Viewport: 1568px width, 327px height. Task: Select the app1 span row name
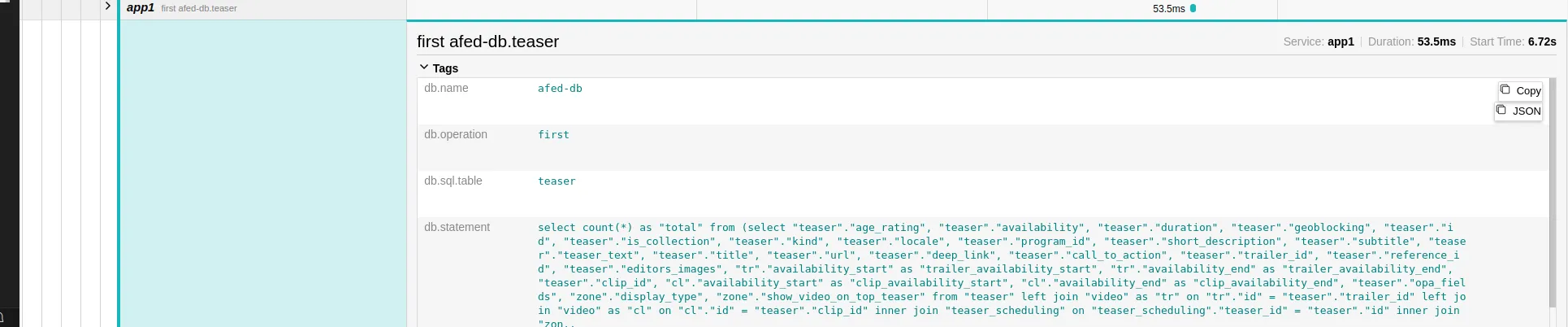point(140,7)
